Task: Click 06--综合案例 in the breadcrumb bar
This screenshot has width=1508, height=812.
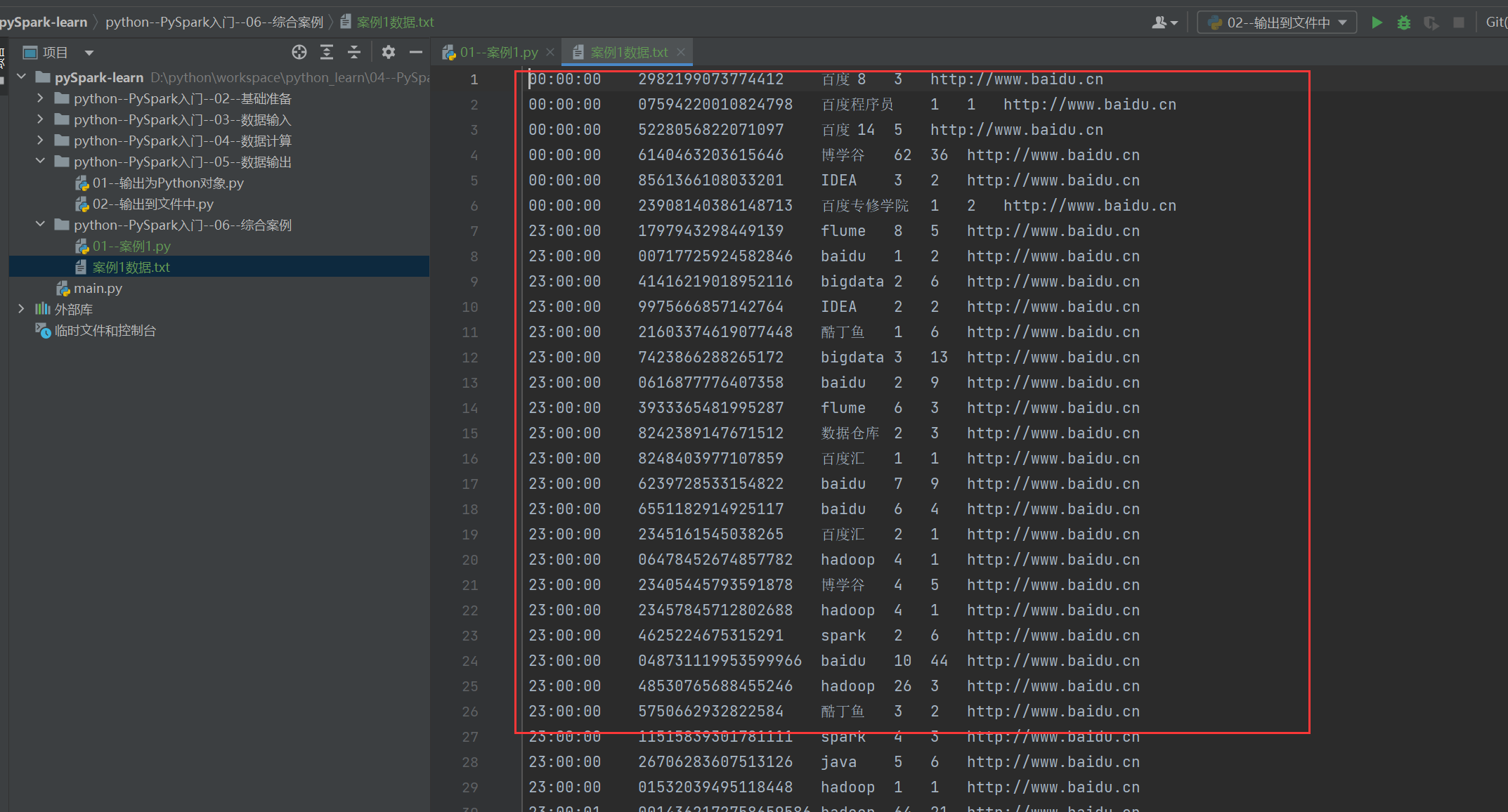Action: tap(214, 22)
